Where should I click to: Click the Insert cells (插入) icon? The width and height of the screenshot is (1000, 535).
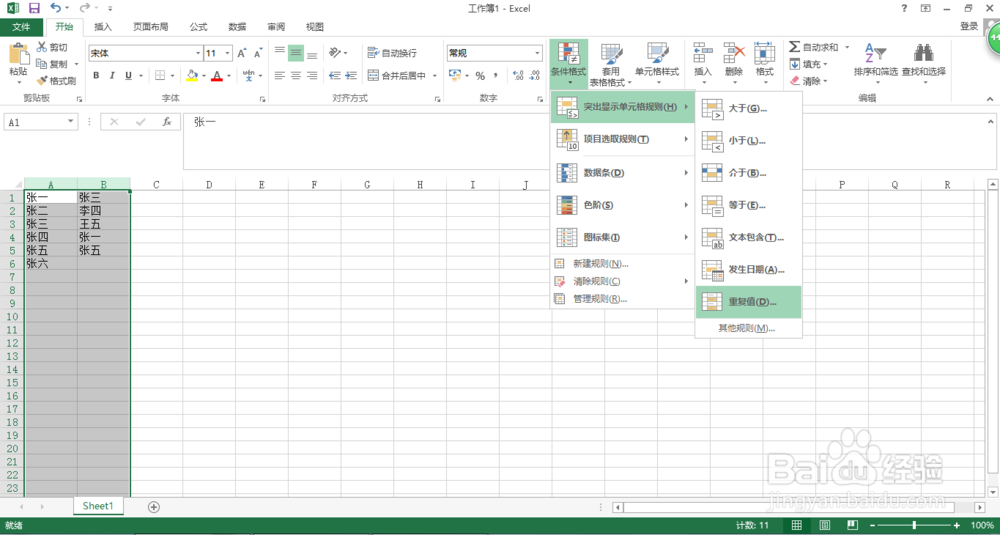coord(702,52)
